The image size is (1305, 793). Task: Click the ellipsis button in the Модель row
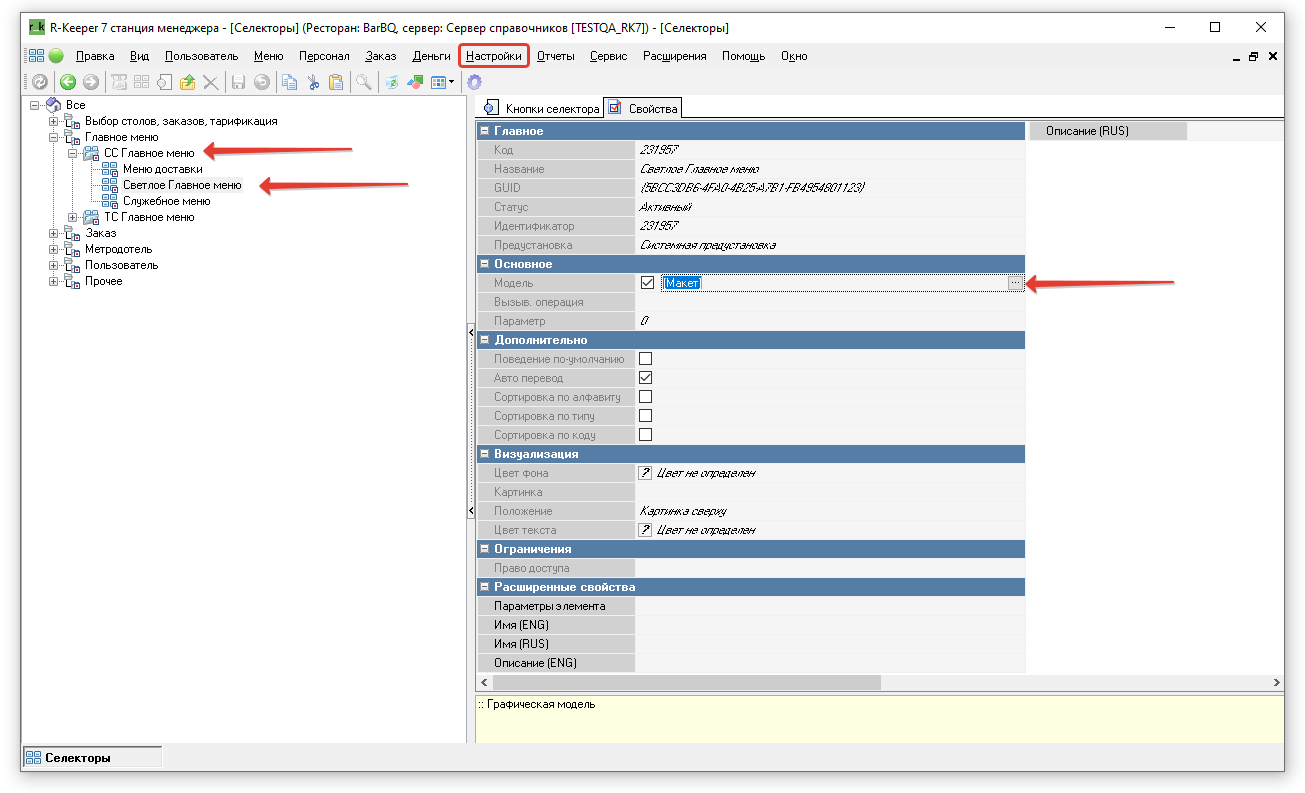(x=1016, y=284)
